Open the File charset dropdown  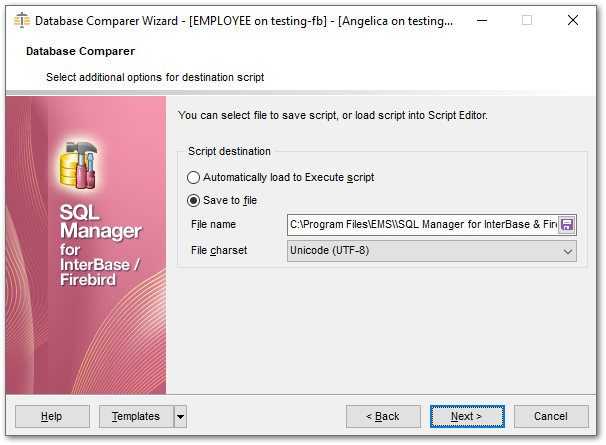568,250
